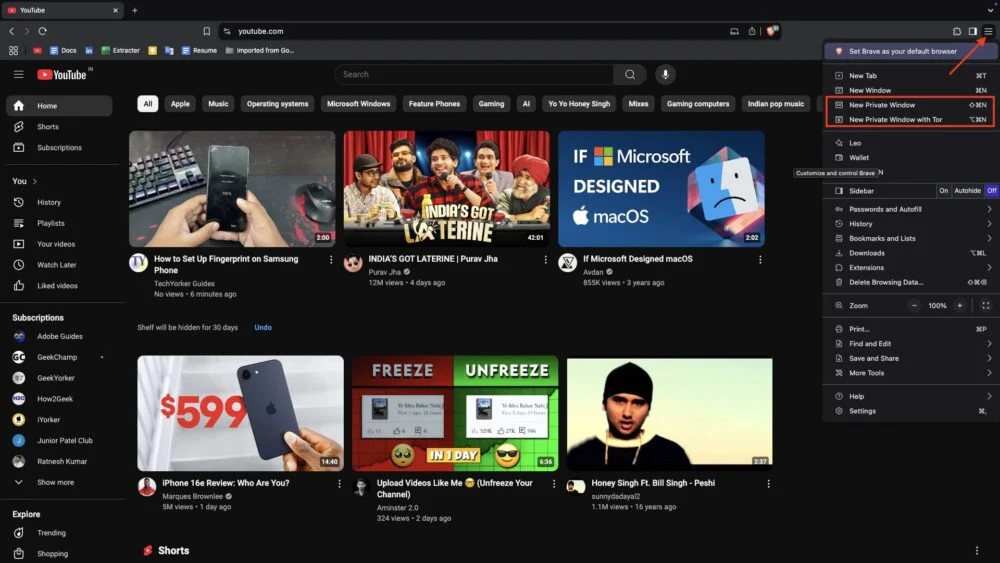Set Sidebar to On
Image resolution: width=1000 pixels, height=563 pixels.
943,190
